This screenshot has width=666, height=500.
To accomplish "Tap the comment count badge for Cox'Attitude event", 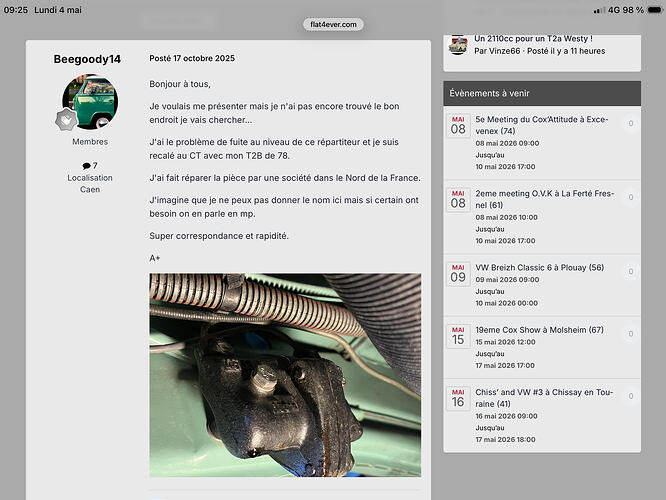I will click(x=631, y=124).
